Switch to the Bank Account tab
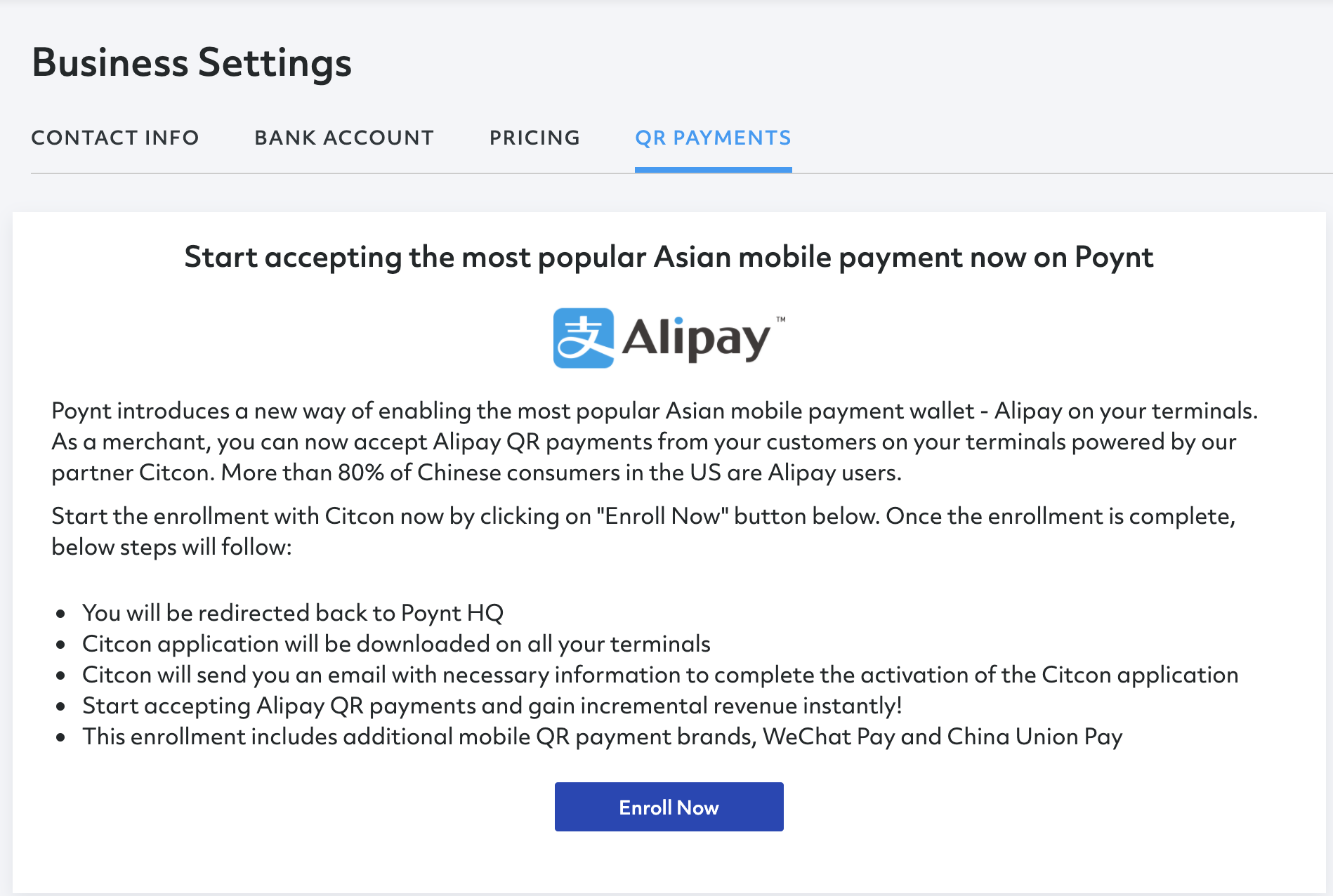This screenshot has height=896, width=1333. [x=344, y=138]
